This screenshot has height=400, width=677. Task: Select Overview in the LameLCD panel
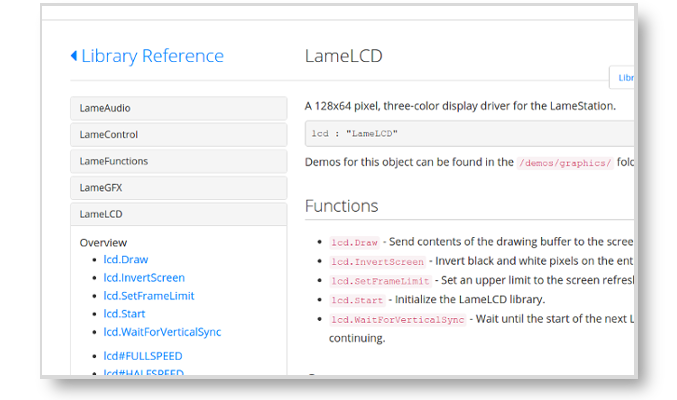[x=103, y=243]
